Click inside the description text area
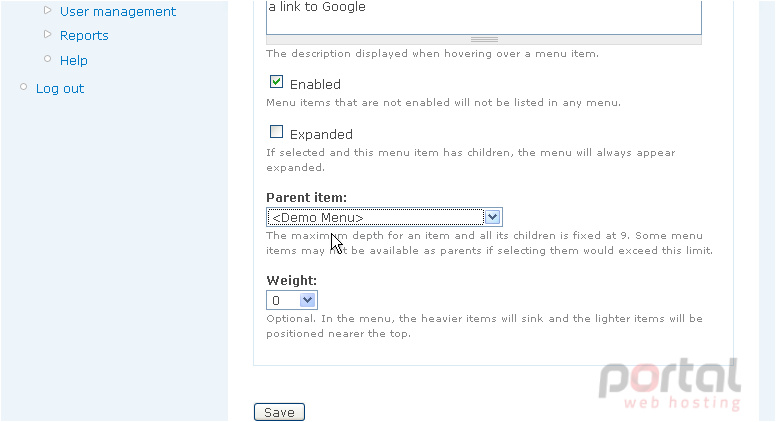This screenshot has width=776, height=422. click(x=484, y=17)
